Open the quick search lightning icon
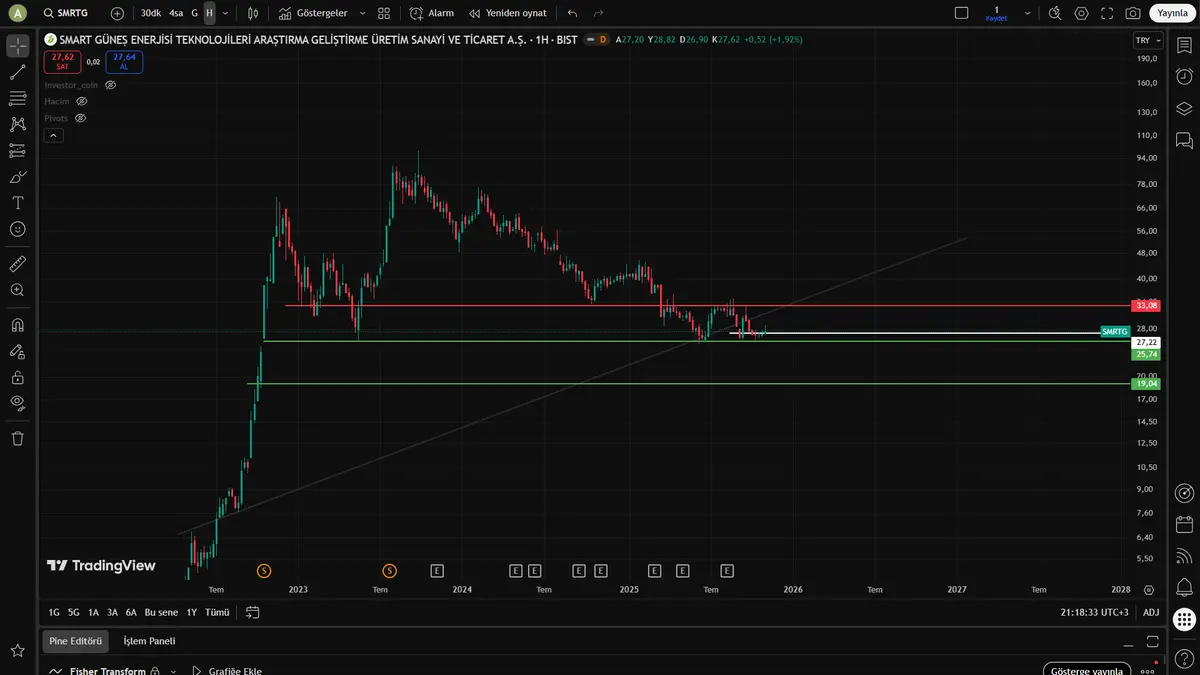The height and width of the screenshot is (675, 1200). pyautogui.click(x=1055, y=13)
